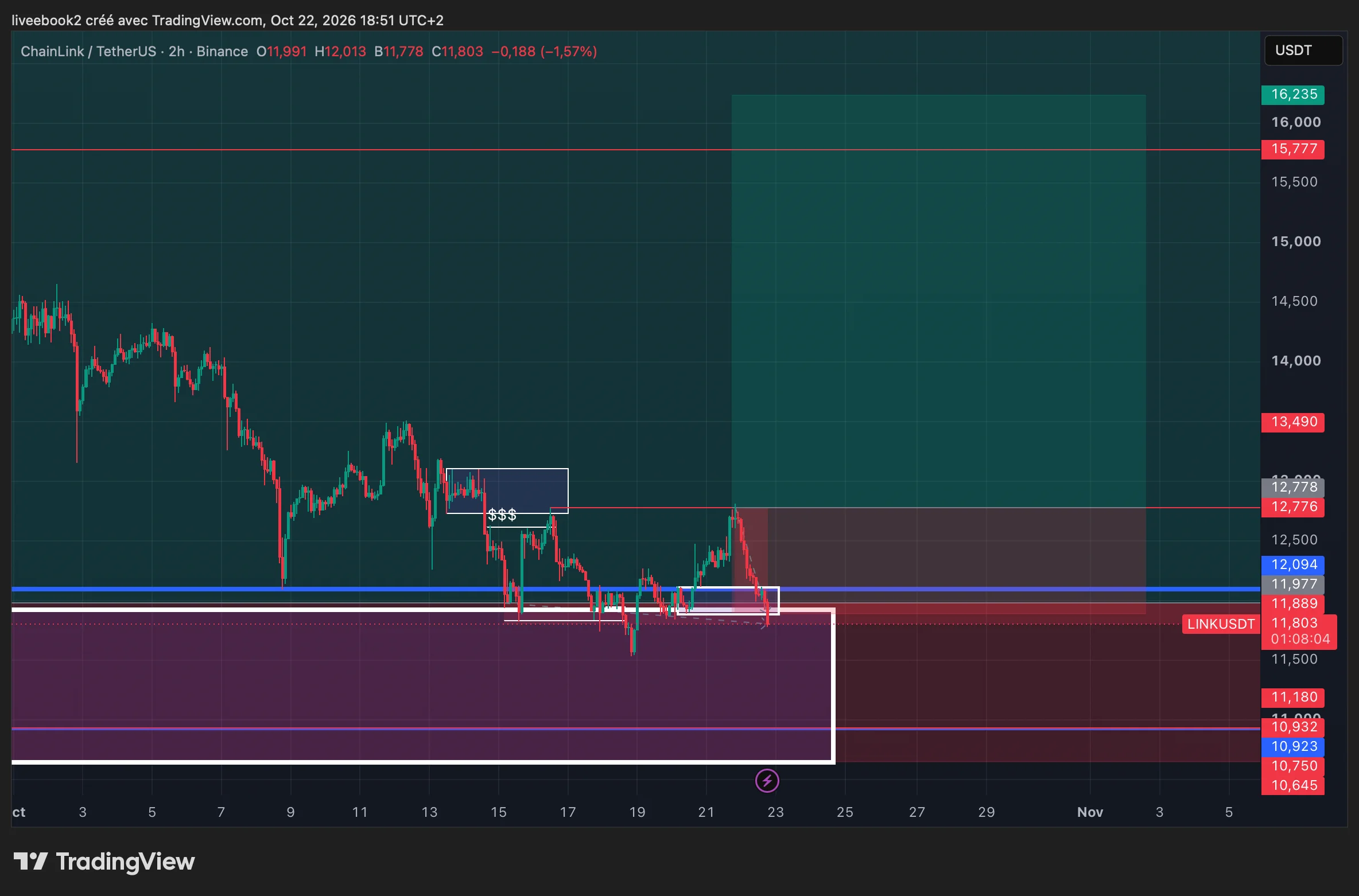Screen dimensions: 1359x896
Task: Click the ChainLink / TetherUS symbol title
Action: (x=88, y=52)
